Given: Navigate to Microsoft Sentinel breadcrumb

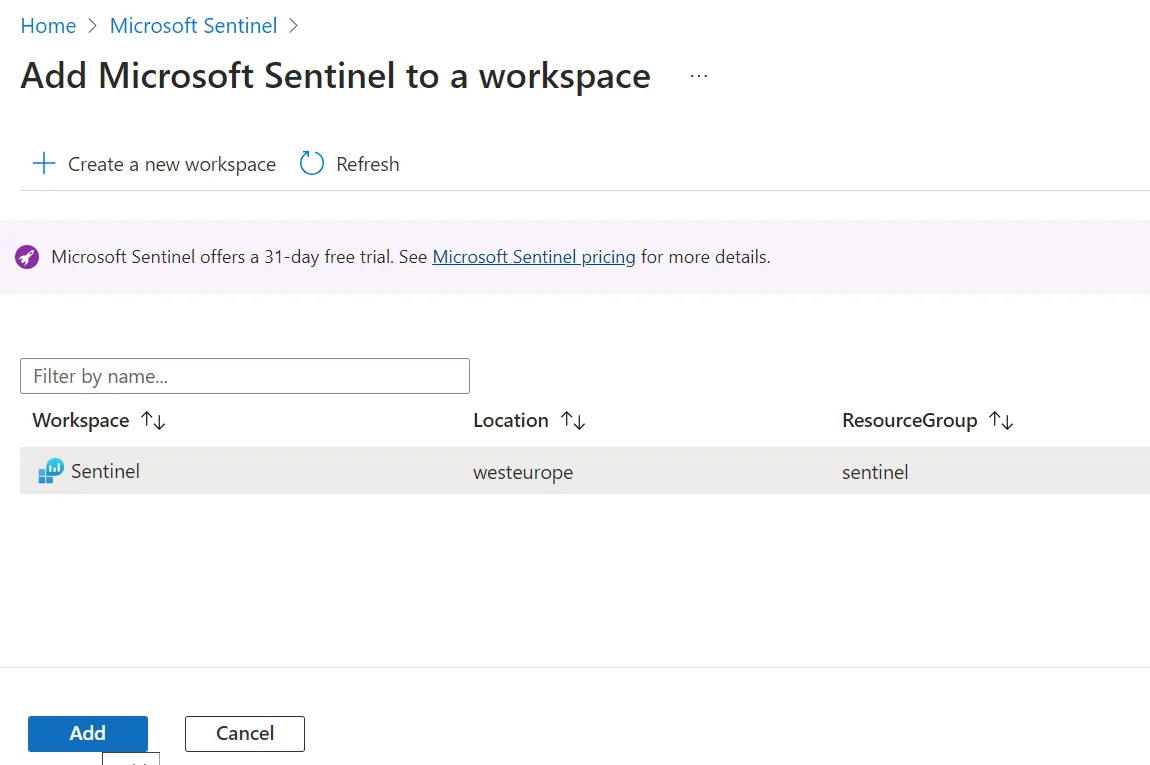Looking at the screenshot, I should [x=193, y=26].
